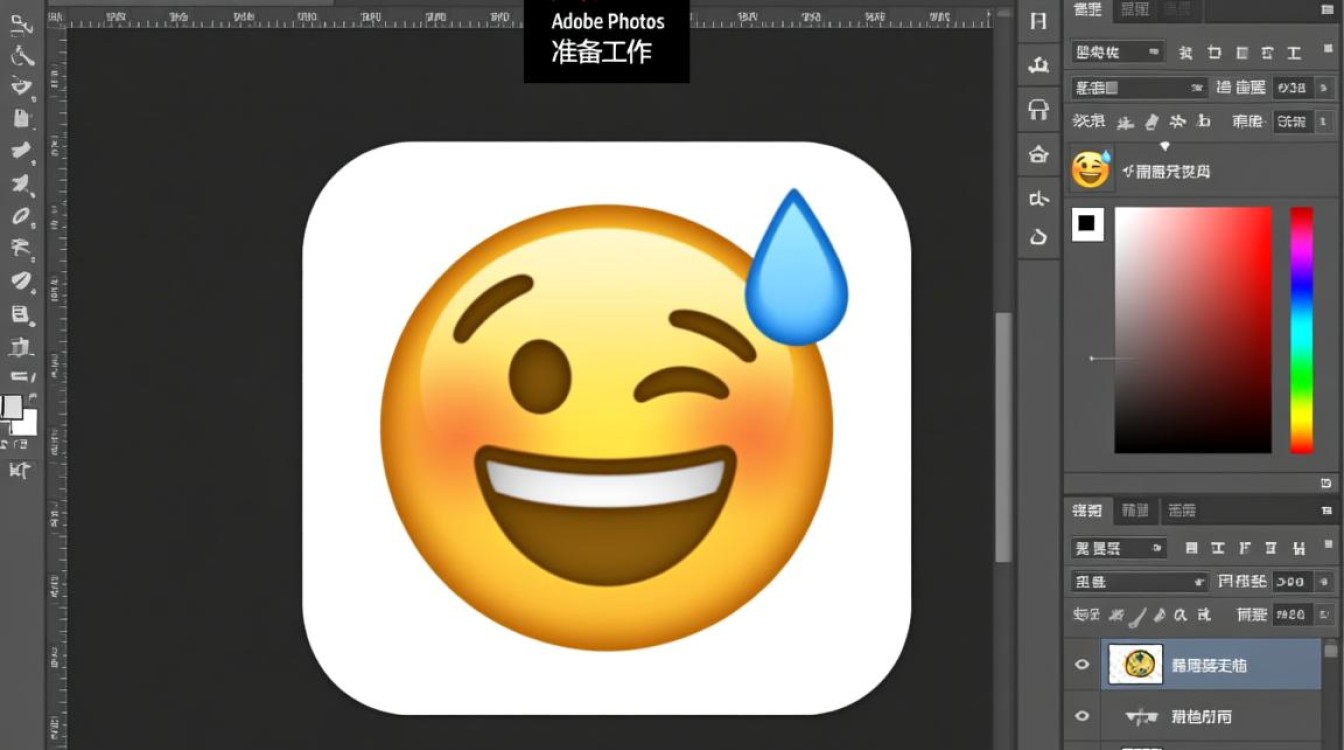Click the blue sweat drop on the emoji canvas
Screen dimensions: 1344x750
coord(796,268)
